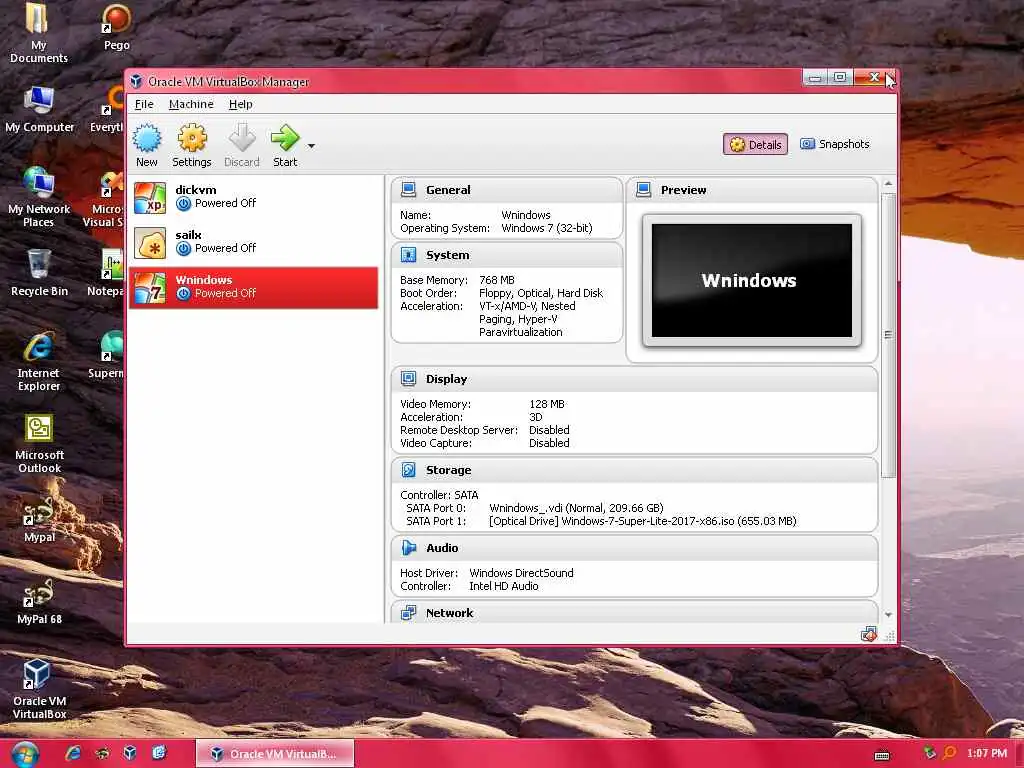Viewport: 1024px width, 768px height.
Task: Click the 'Windows DirectSound' host driver value
Action: (x=521, y=573)
